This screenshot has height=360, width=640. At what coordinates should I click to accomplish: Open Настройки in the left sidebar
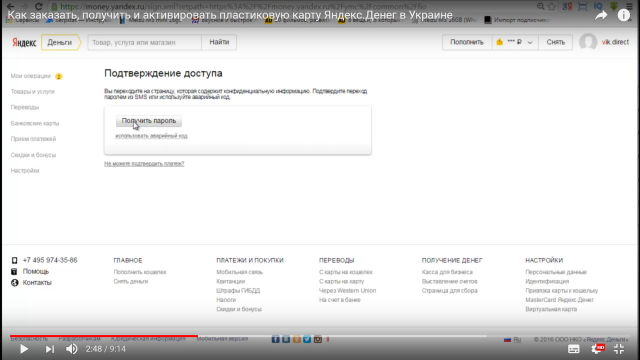coord(25,171)
